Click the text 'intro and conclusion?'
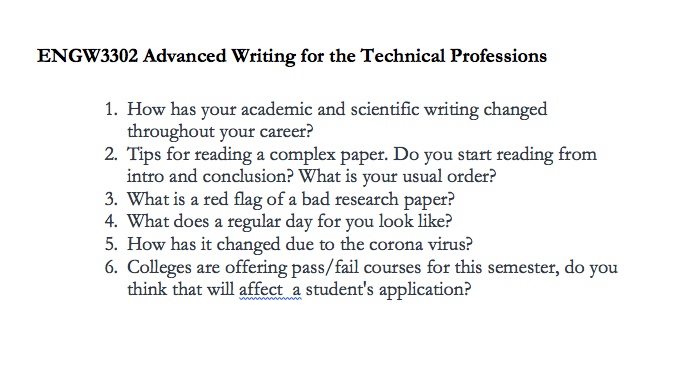The width and height of the screenshot is (678, 366). pos(210,177)
